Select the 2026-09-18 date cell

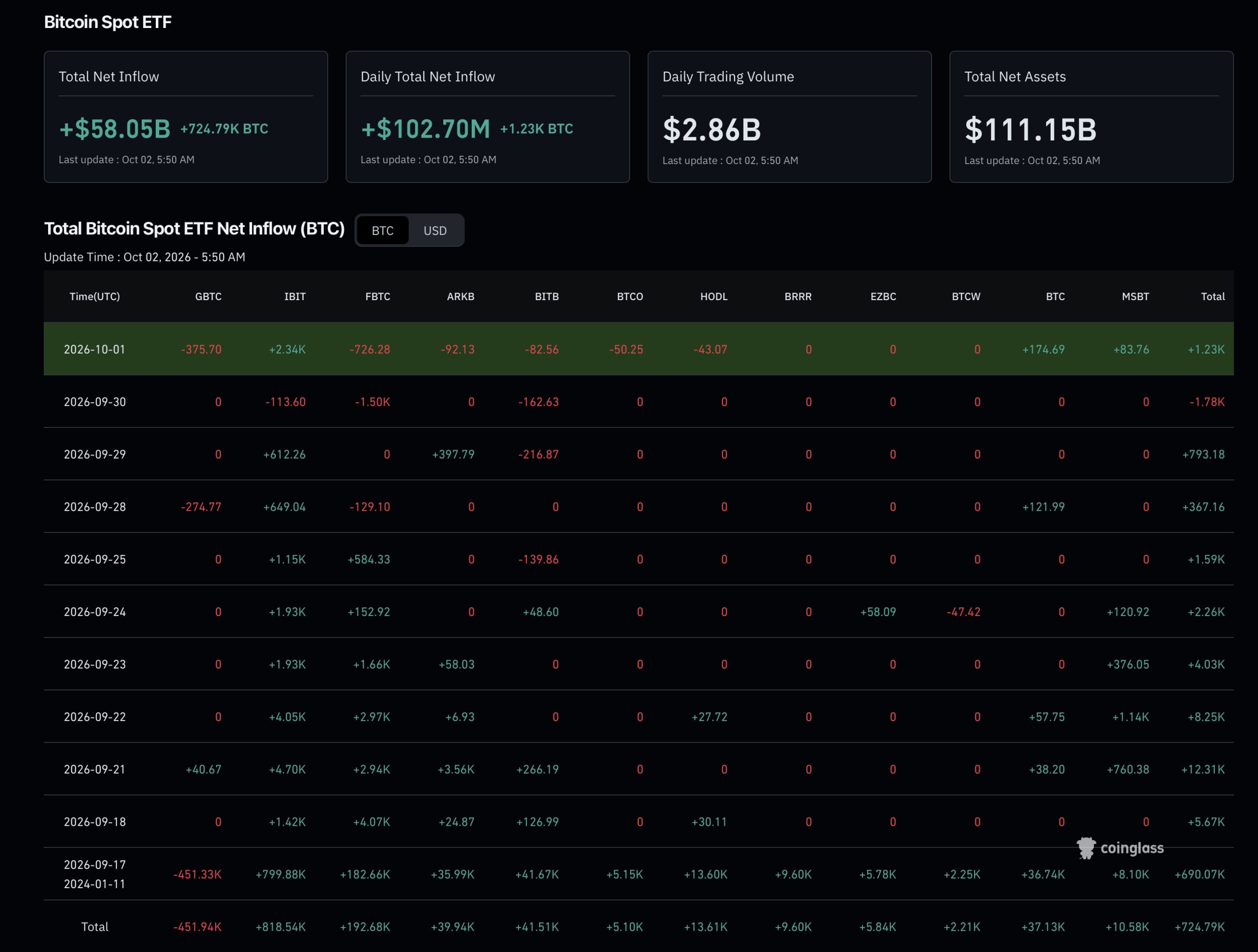(x=94, y=821)
